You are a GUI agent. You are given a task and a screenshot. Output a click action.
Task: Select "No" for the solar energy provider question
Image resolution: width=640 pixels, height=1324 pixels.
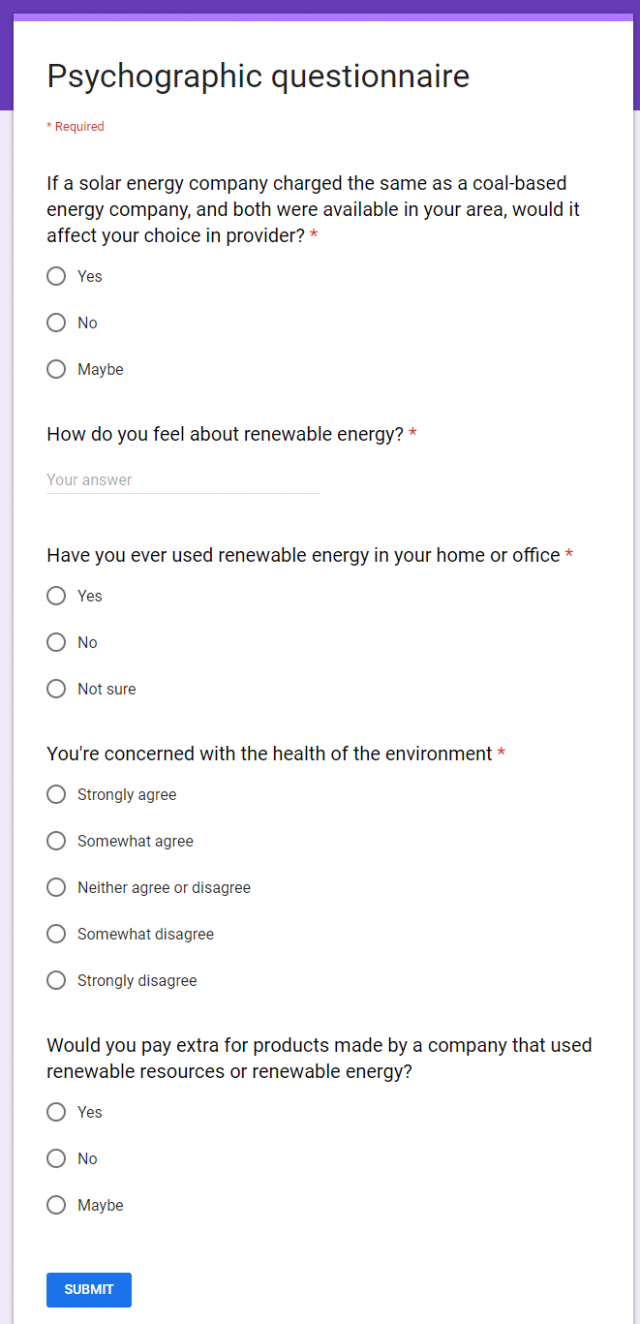coord(56,322)
